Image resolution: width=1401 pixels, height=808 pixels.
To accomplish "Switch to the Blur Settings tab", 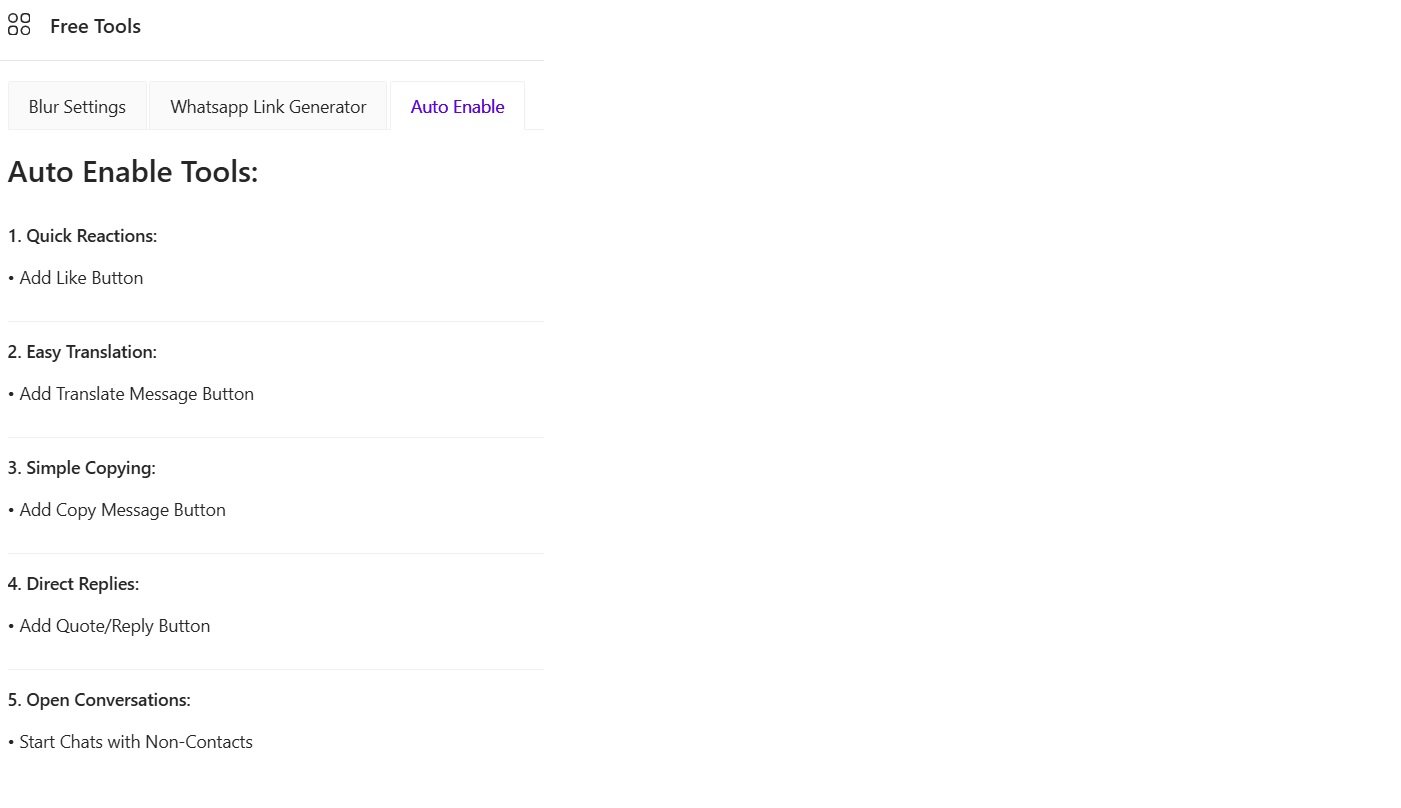I will [x=77, y=106].
